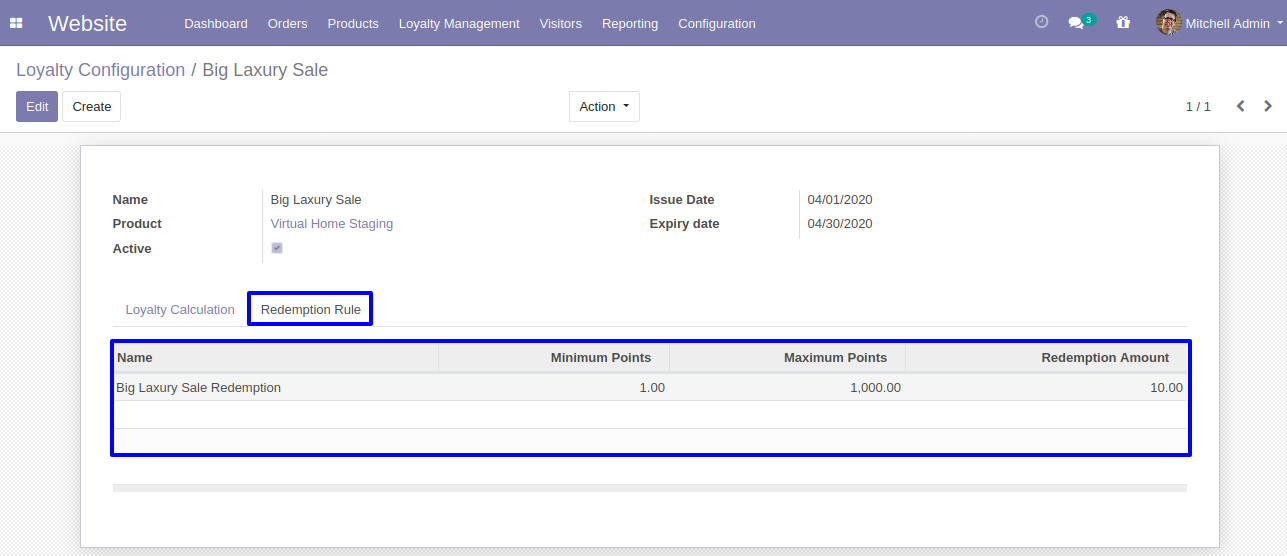Click the Edit button
This screenshot has height=556, width=1287.
(37, 106)
